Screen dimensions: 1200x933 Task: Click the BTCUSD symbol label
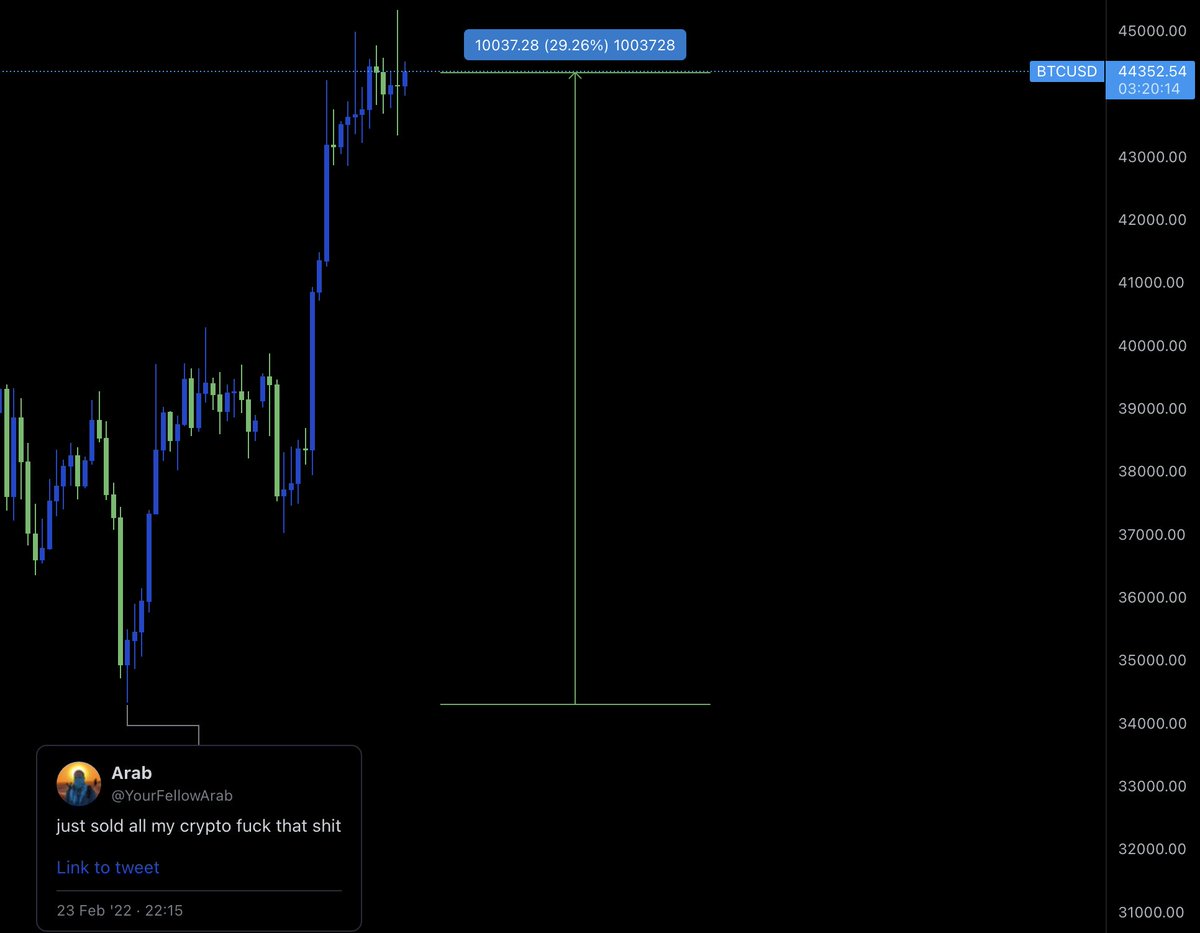click(x=1066, y=71)
